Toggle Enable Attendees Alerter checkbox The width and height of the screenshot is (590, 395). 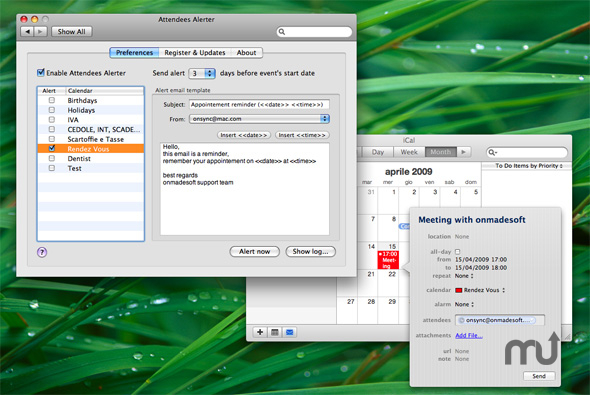tap(41, 73)
